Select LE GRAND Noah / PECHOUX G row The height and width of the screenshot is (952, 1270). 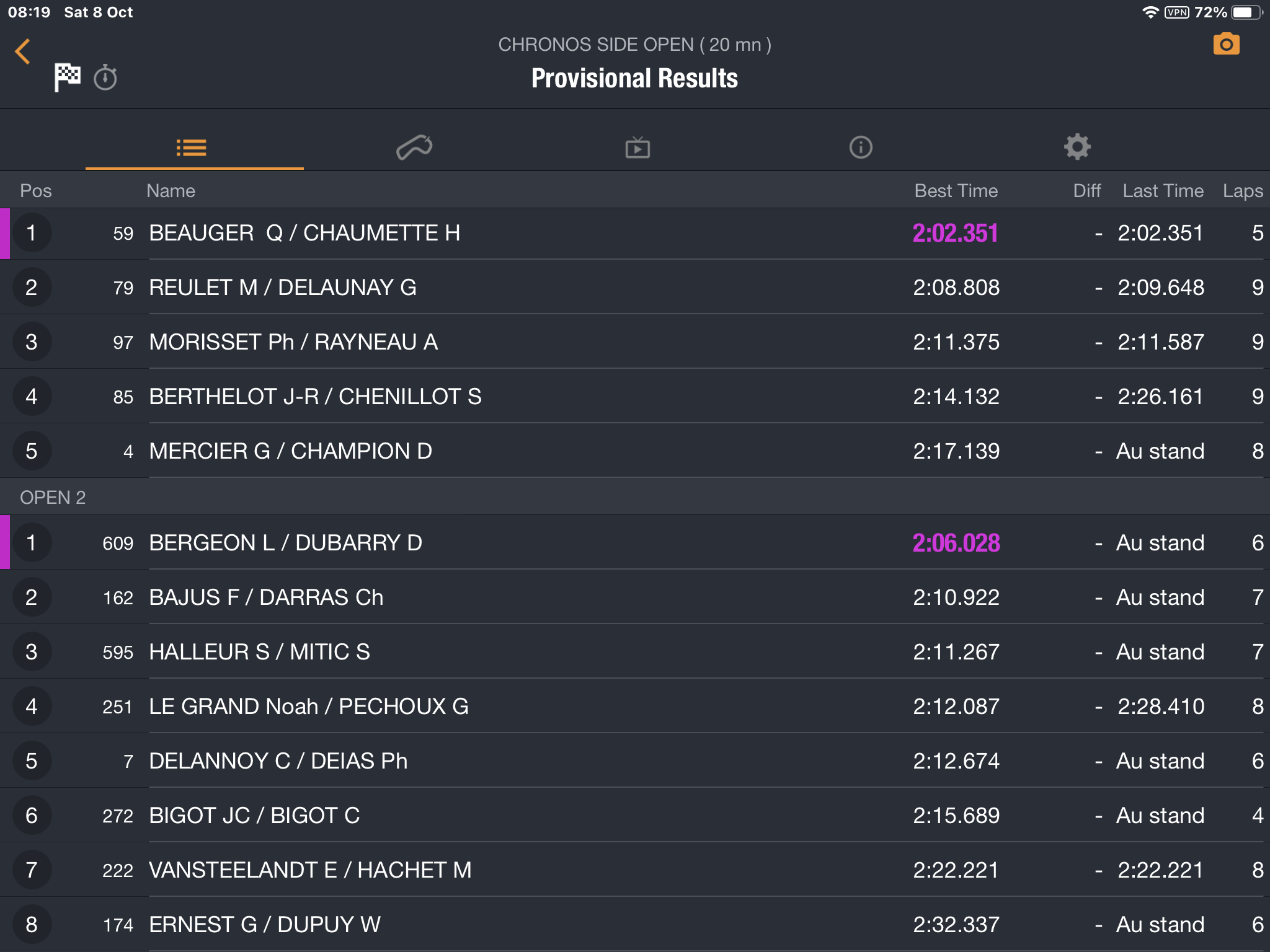[635, 707]
